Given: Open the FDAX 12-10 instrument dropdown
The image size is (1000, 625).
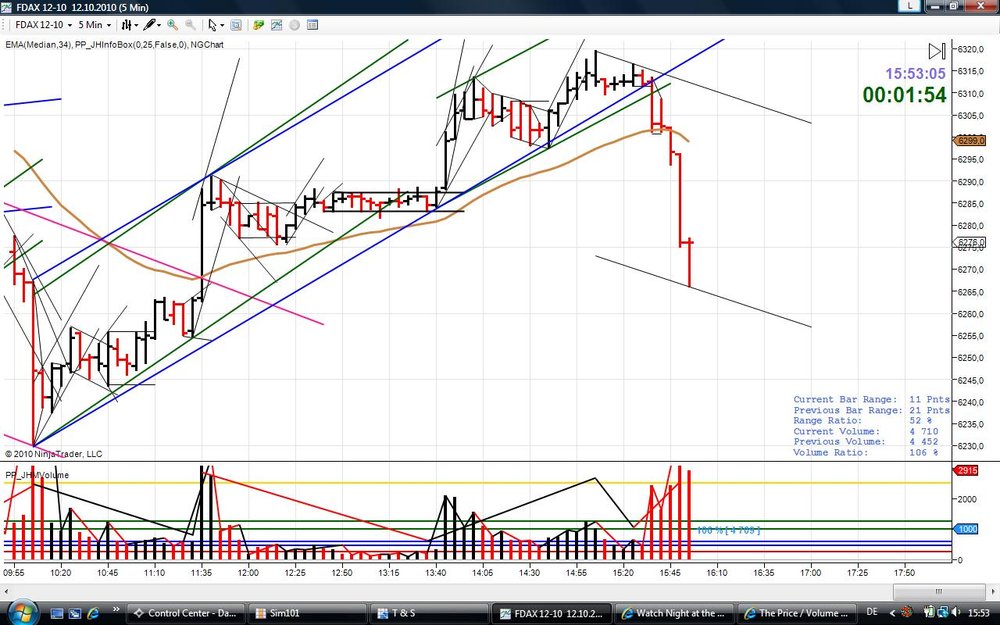Looking at the screenshot, I should [x=43, y=25].
